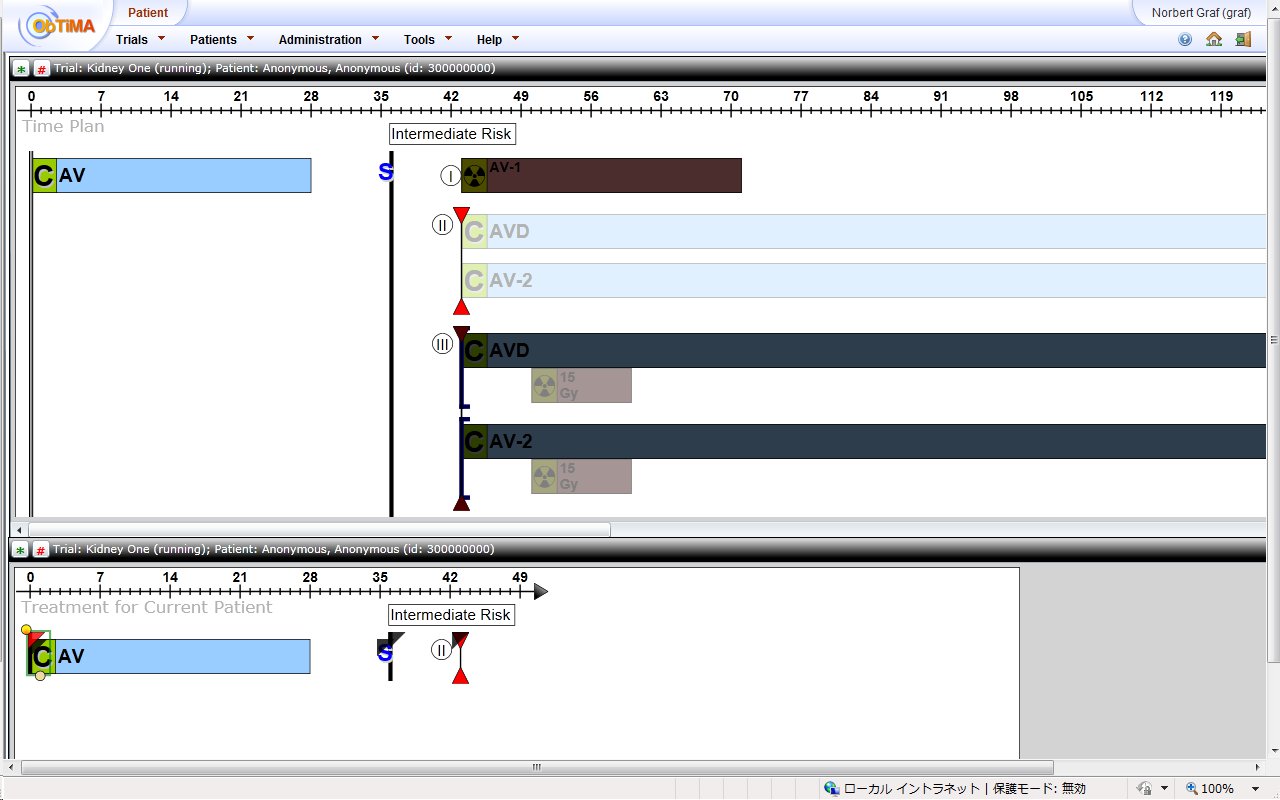Log out using the door exit icon
The height and width of the screenshot is (800, 1280).
pyautogui.click(x=1243, y=40)
